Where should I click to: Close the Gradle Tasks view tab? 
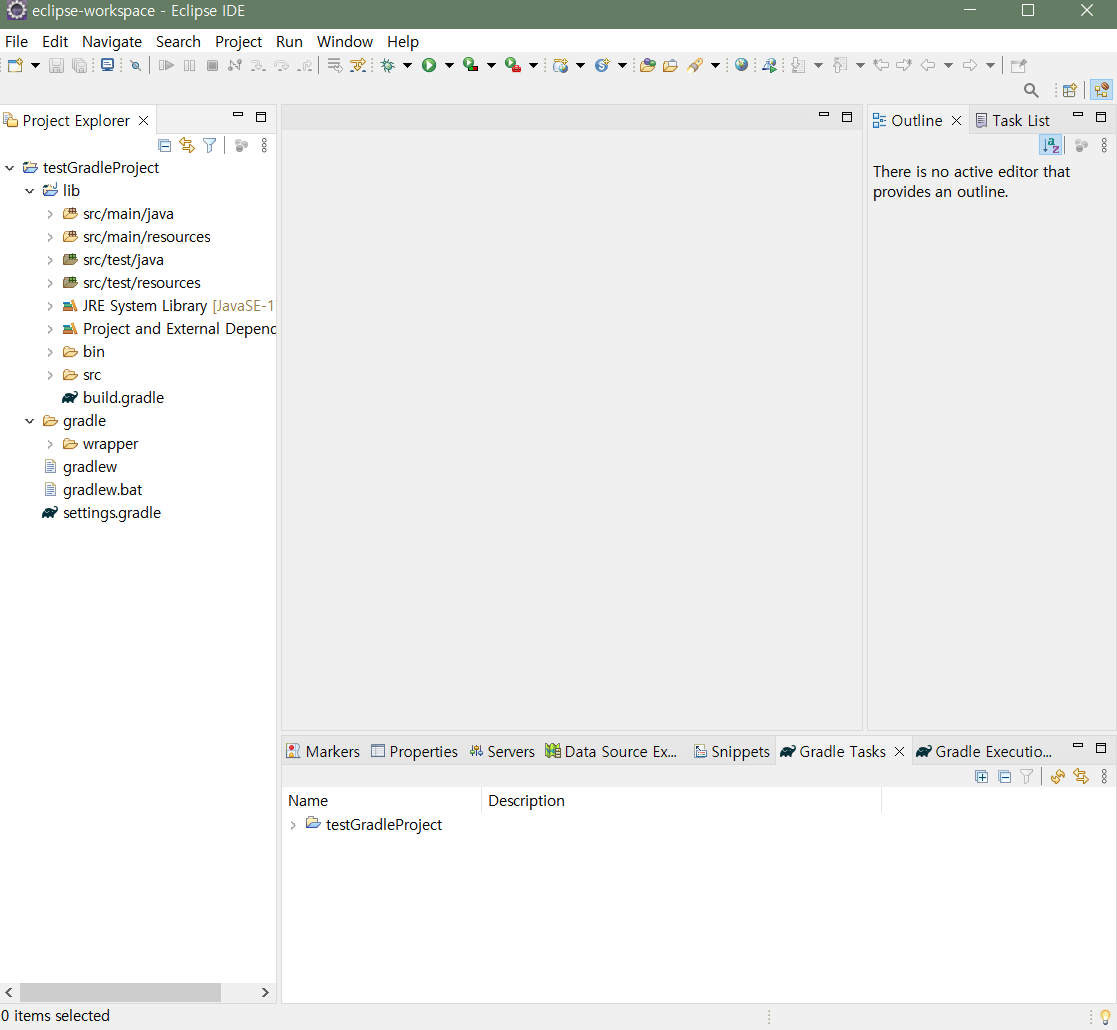899,752
